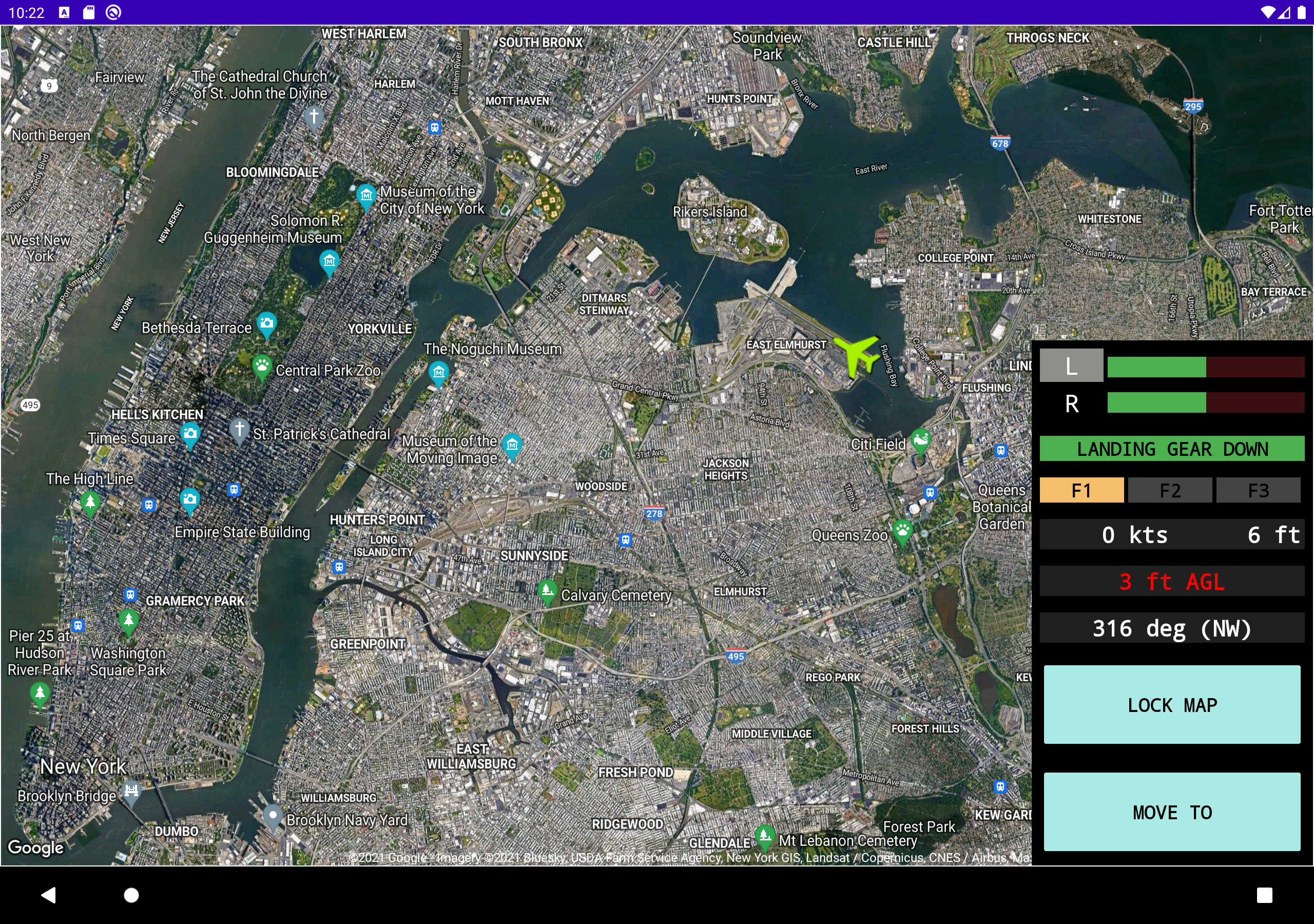
Task: Tap the SOUTH BRONX label
Action: pyautogui.click(x=540, y=43)
